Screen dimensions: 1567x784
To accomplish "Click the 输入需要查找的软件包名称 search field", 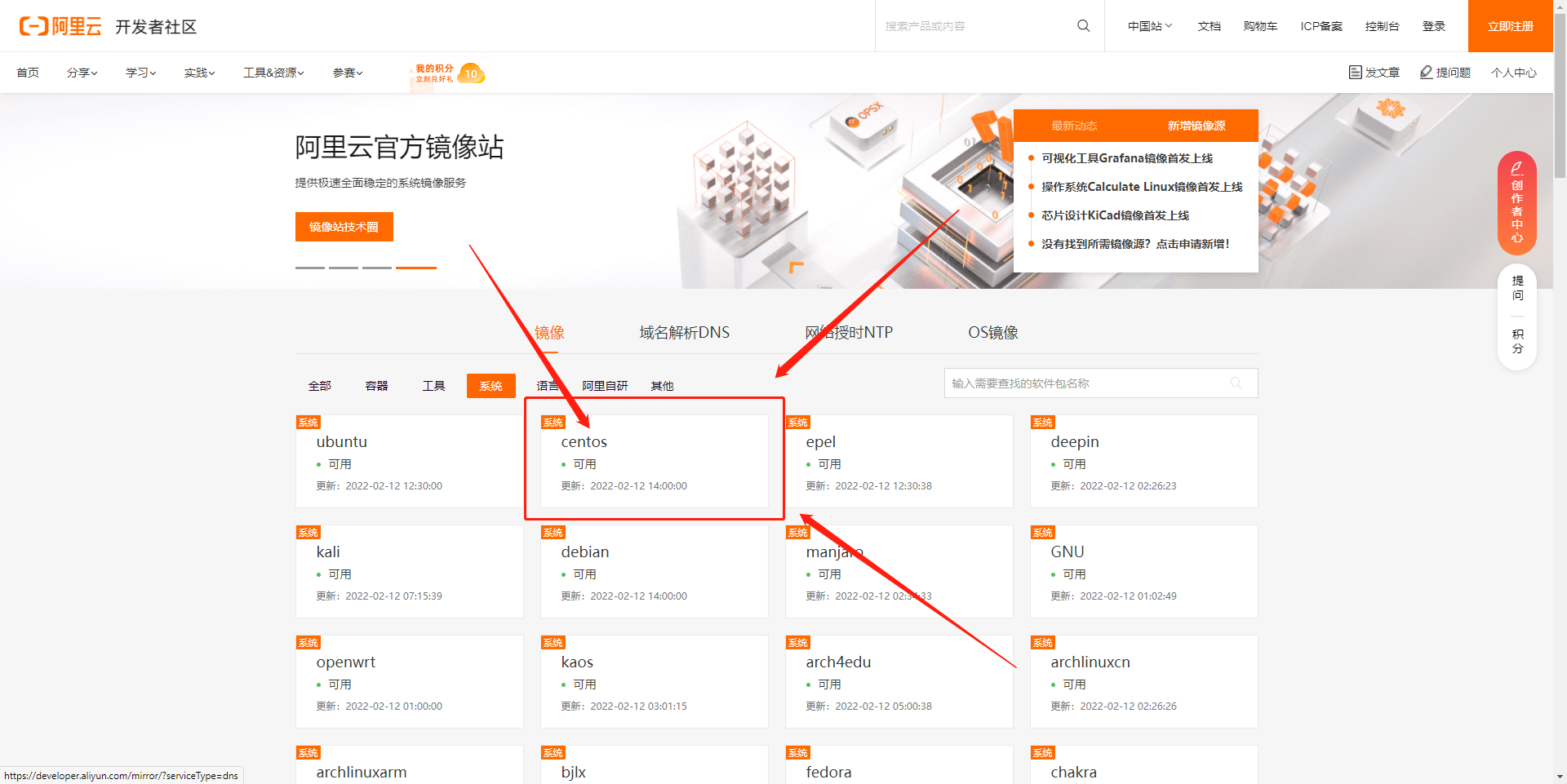I will click(1101, 383).
